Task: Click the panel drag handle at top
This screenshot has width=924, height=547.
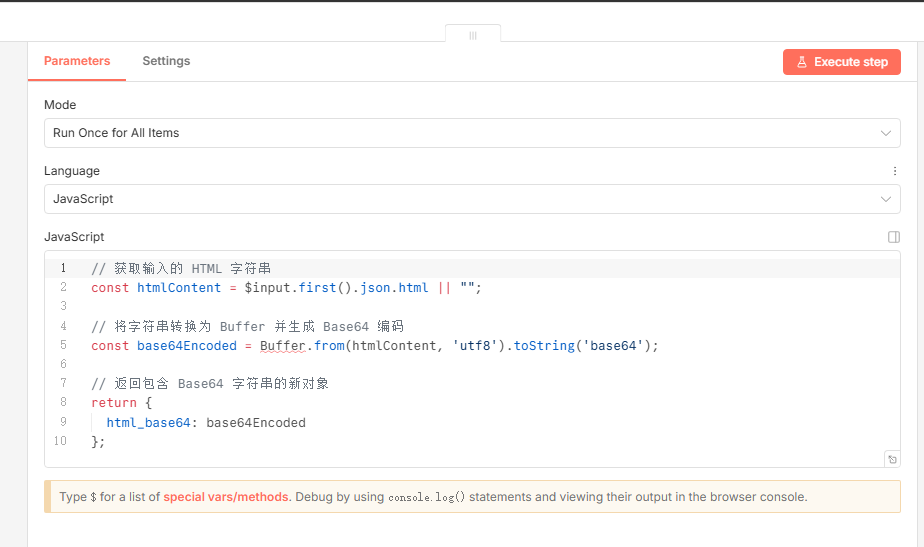Action: (472, 35)
